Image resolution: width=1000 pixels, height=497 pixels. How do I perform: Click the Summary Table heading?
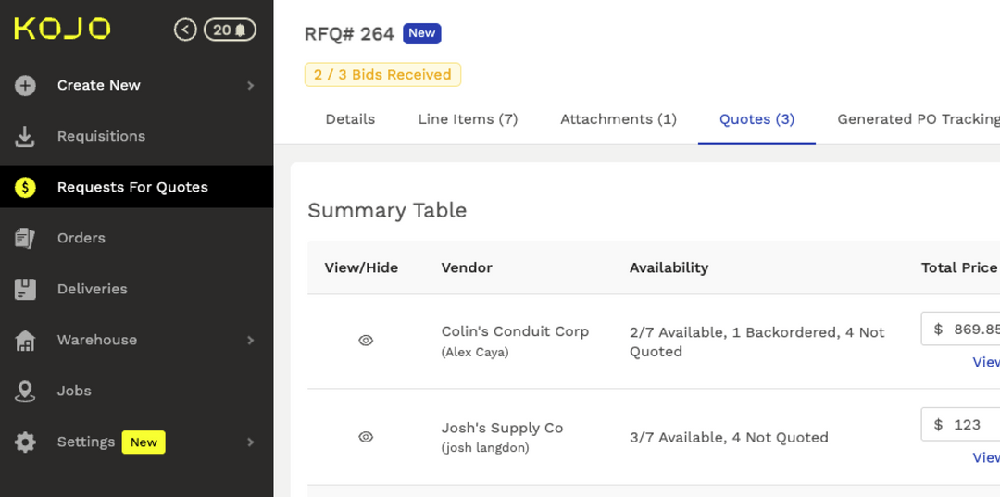coord(387,211)
